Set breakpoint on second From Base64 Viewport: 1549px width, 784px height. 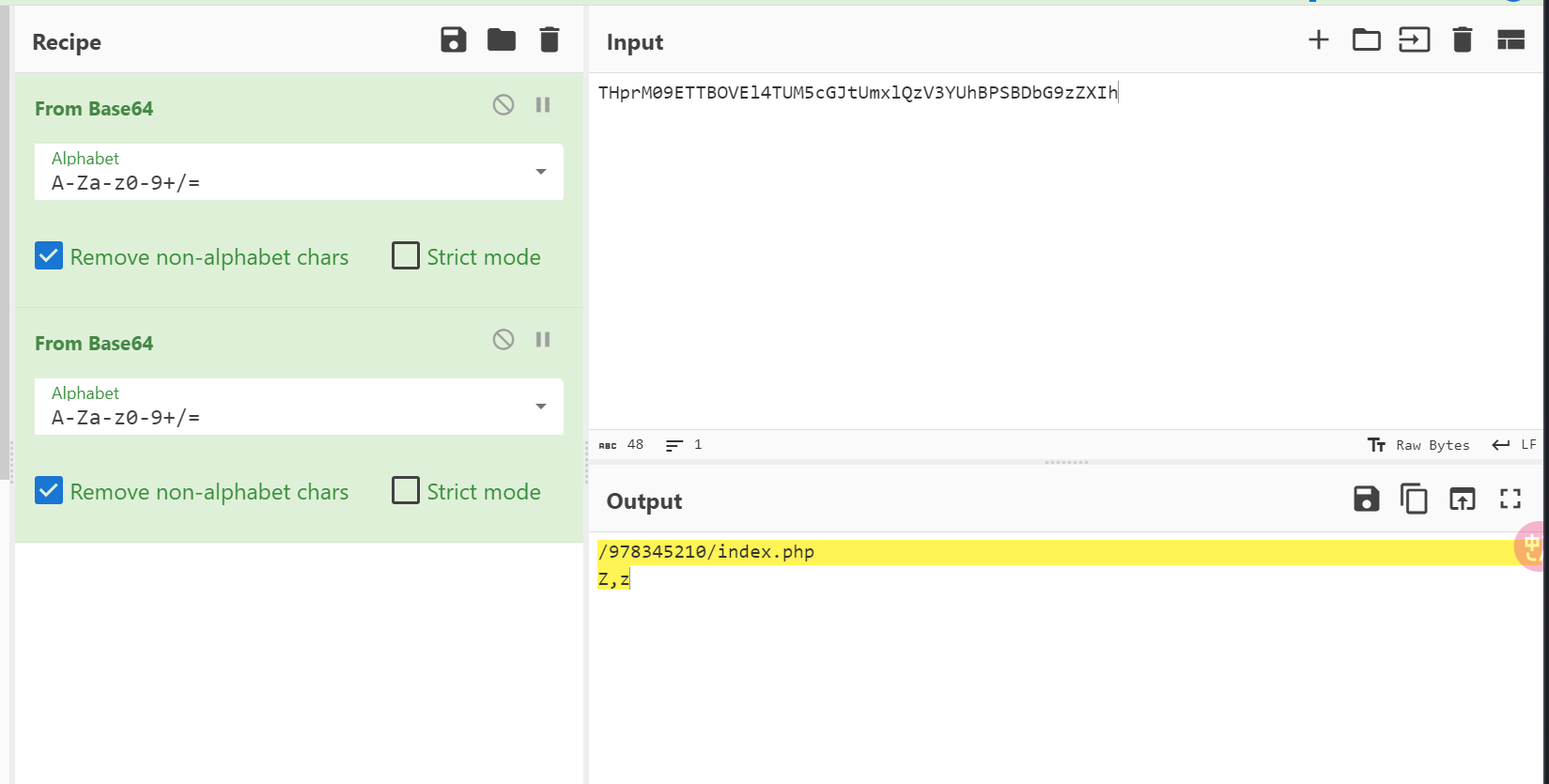[x=543, y=340]
